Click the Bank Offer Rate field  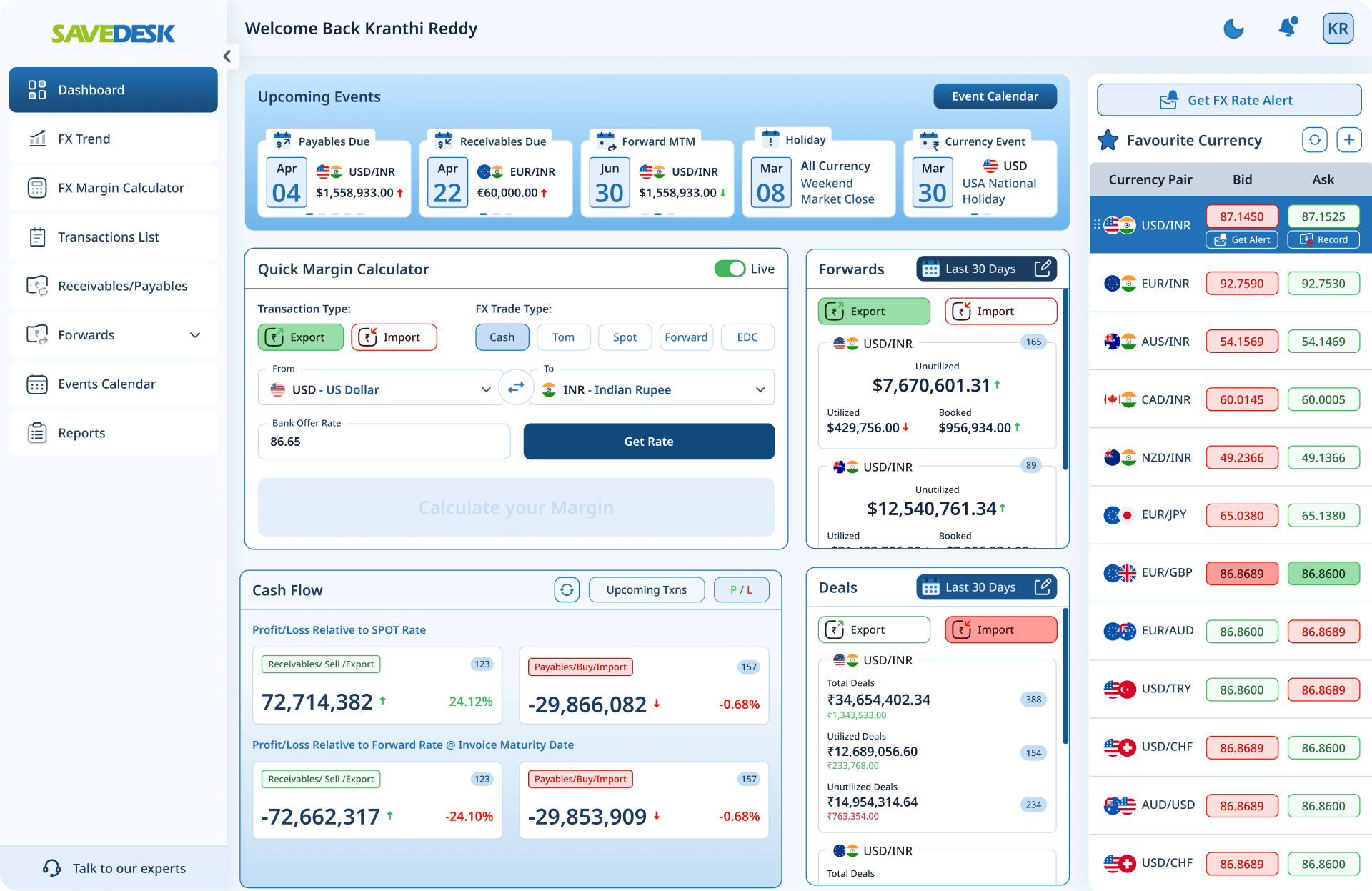384,442
